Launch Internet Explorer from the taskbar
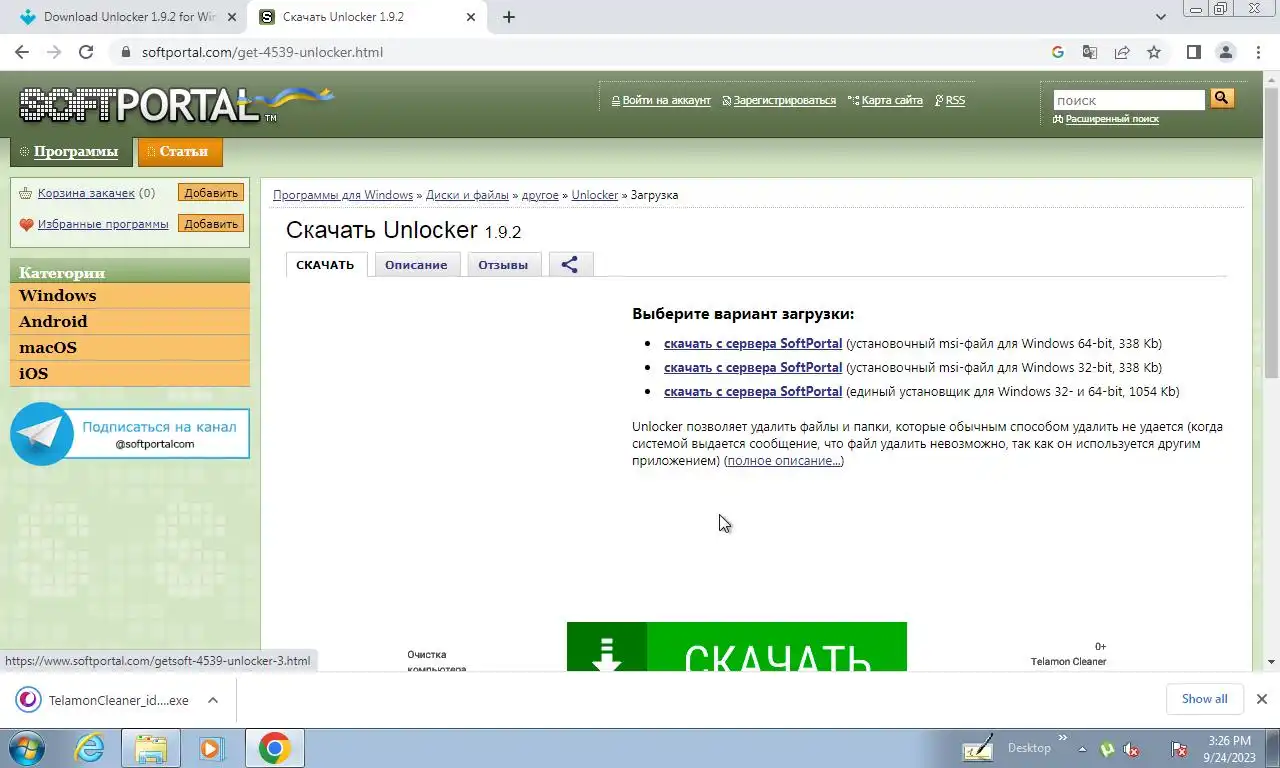1280x768 pixels. coord(90,748)
